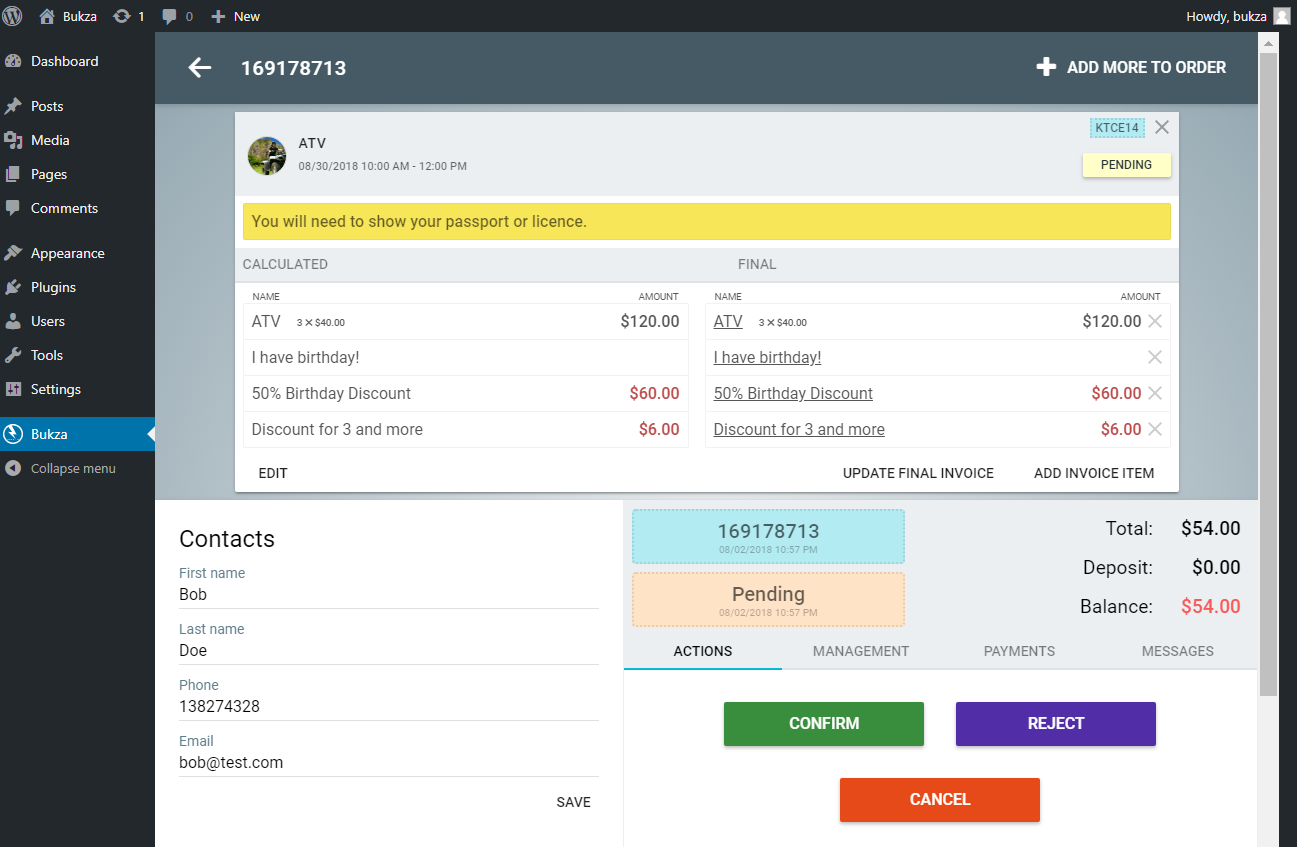Click the Update Final Invoice button
Screen dimensions: 1297x847
point(918,473)
